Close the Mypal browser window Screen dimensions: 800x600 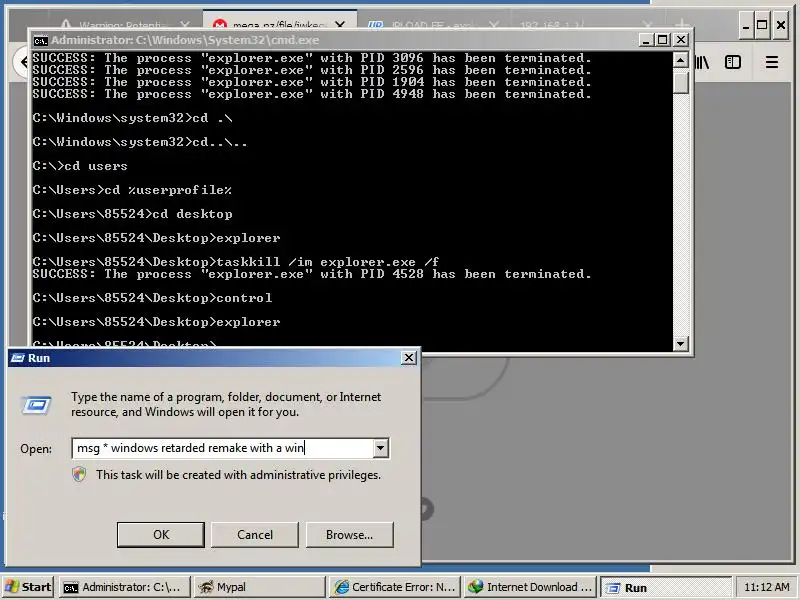[x=781, y=25]
